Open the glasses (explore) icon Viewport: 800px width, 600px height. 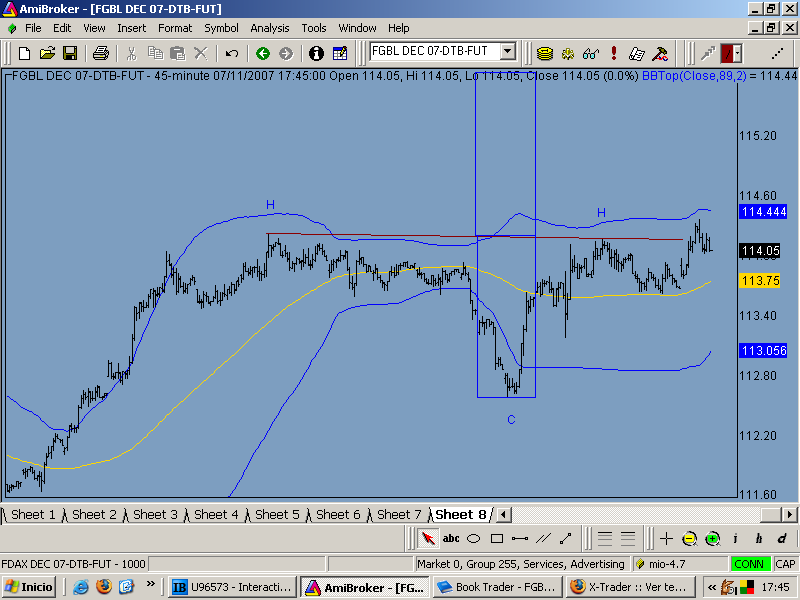[x=590, y=53]
